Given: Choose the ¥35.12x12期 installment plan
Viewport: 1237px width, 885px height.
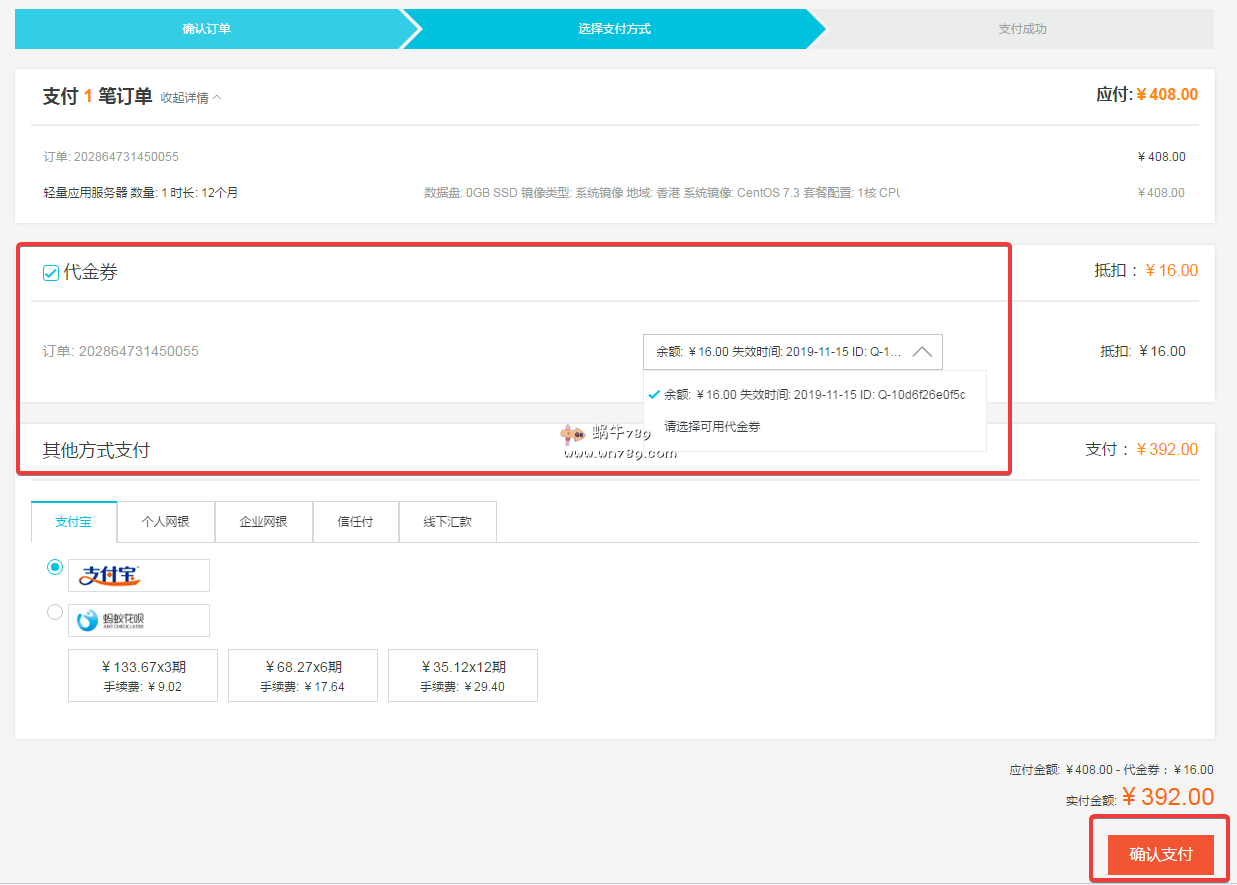Looking at the screenshot, I should [463, 676].
